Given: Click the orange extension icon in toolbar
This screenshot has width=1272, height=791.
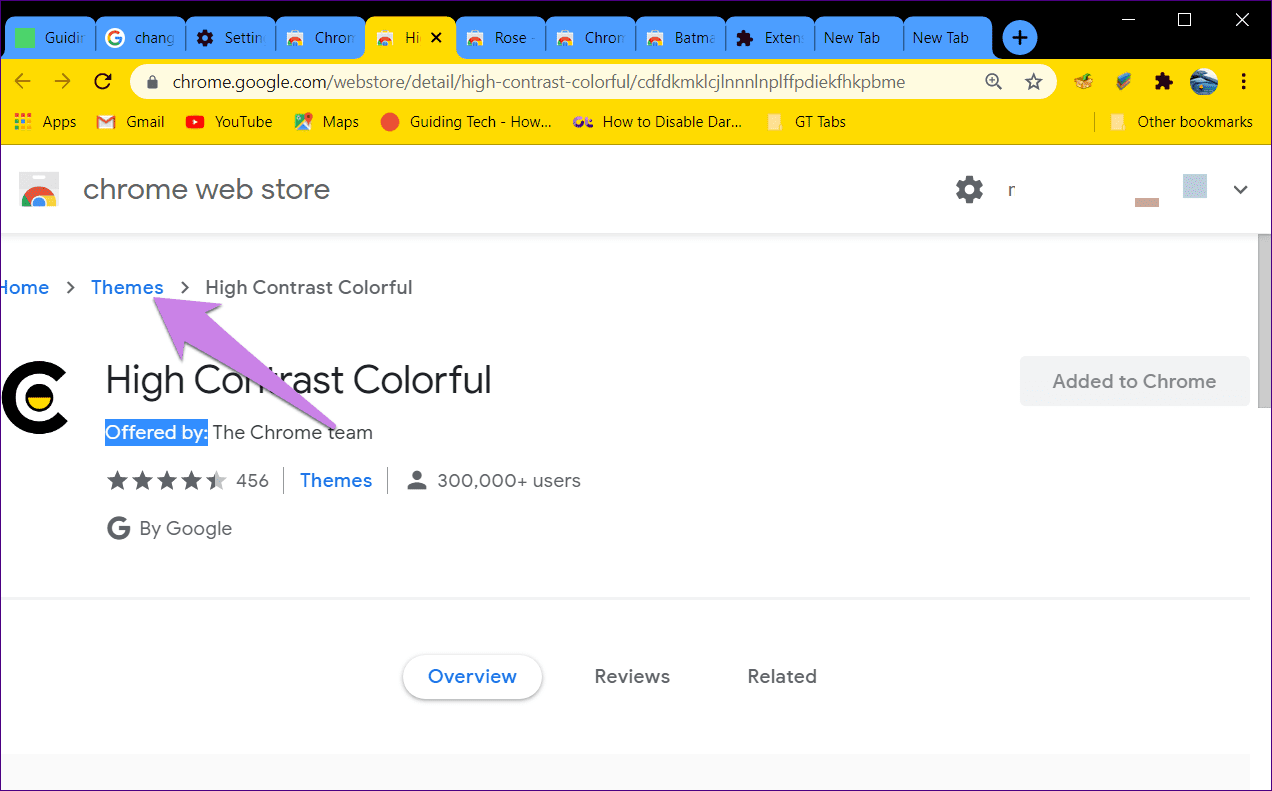Looking at the screenshot, I should point(1083,82).
